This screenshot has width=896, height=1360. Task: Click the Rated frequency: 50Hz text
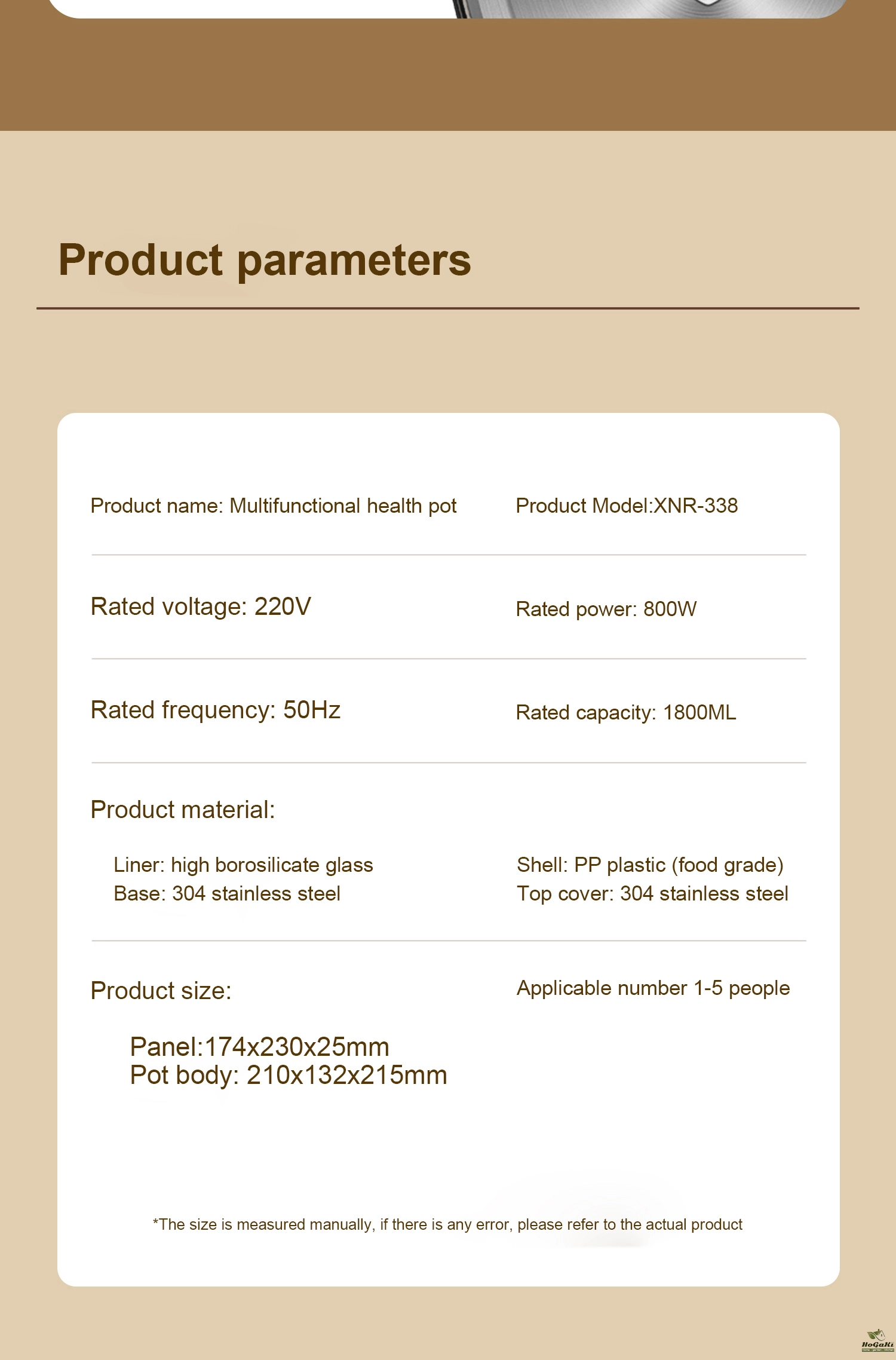tap(215, 710)
